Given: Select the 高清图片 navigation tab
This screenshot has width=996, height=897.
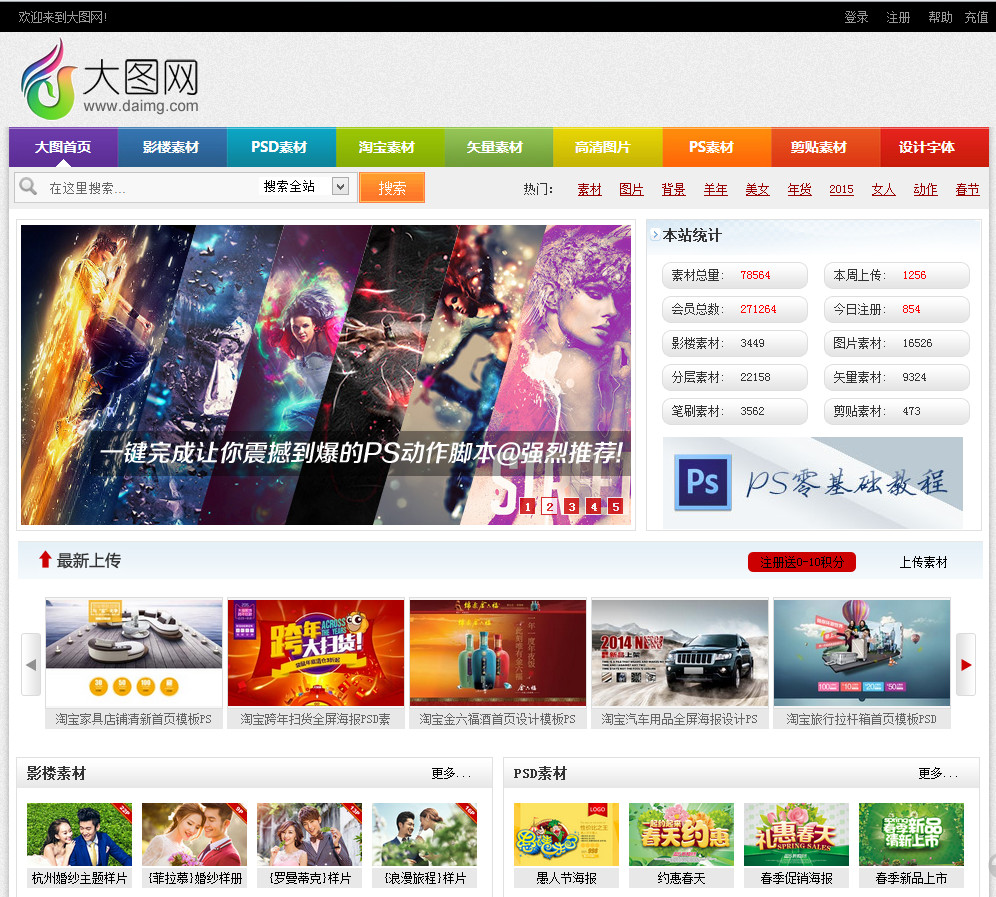Looking at the screenshot, I should (x=607, y=148).
